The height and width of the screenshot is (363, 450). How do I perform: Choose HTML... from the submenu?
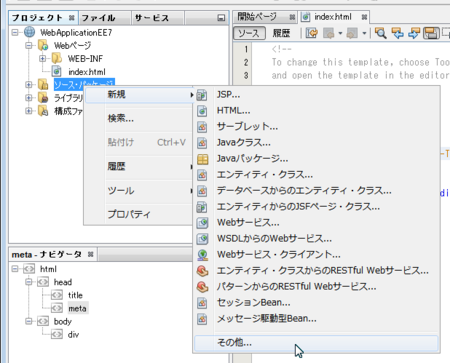316,111
